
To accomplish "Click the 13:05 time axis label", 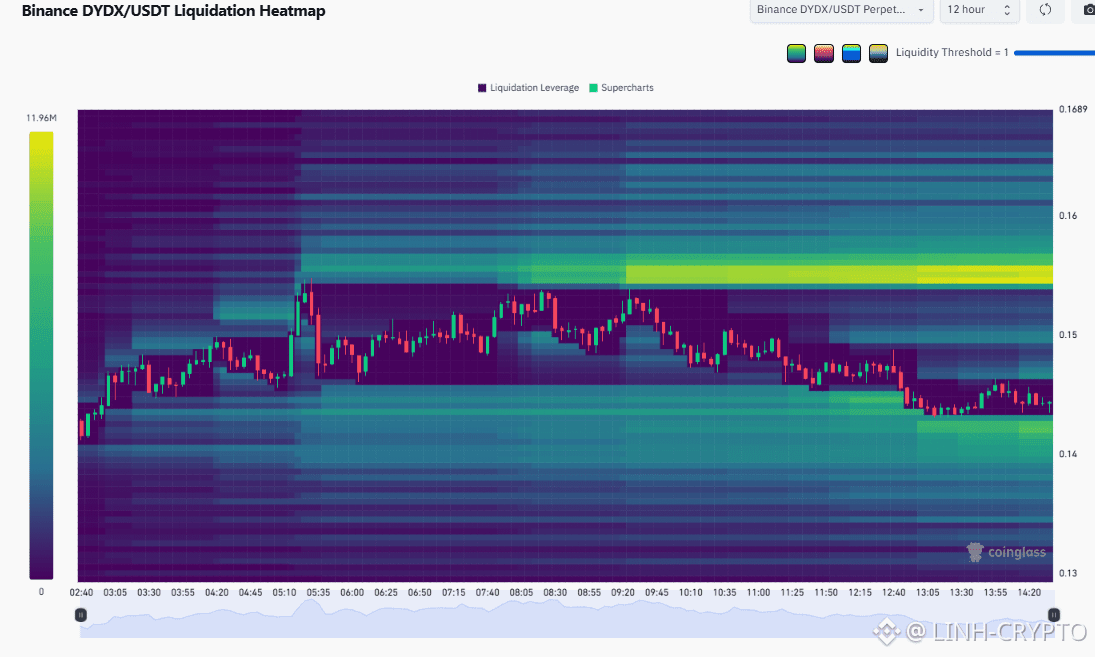I will pyautogui.click(x=927, y=593).
